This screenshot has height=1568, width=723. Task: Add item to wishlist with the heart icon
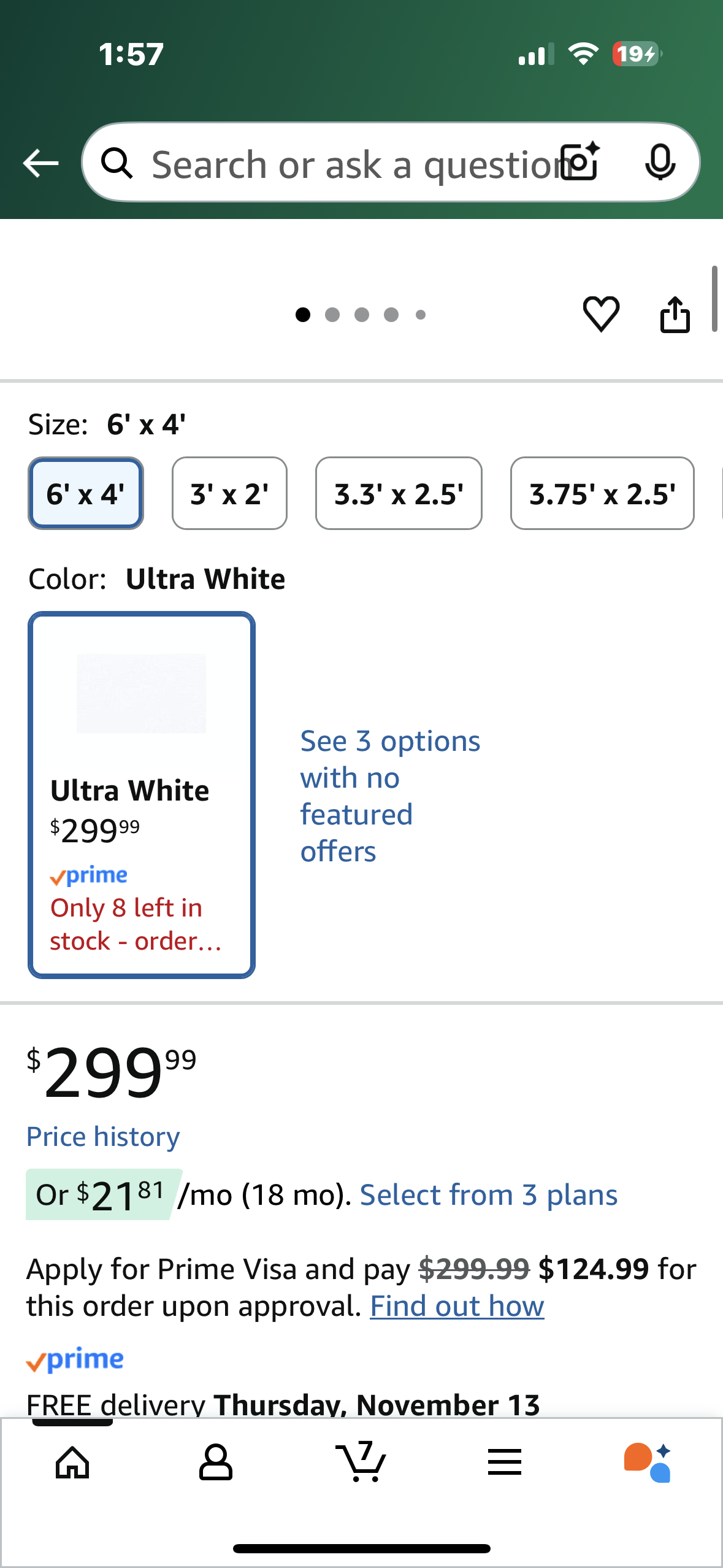(601, 314)
